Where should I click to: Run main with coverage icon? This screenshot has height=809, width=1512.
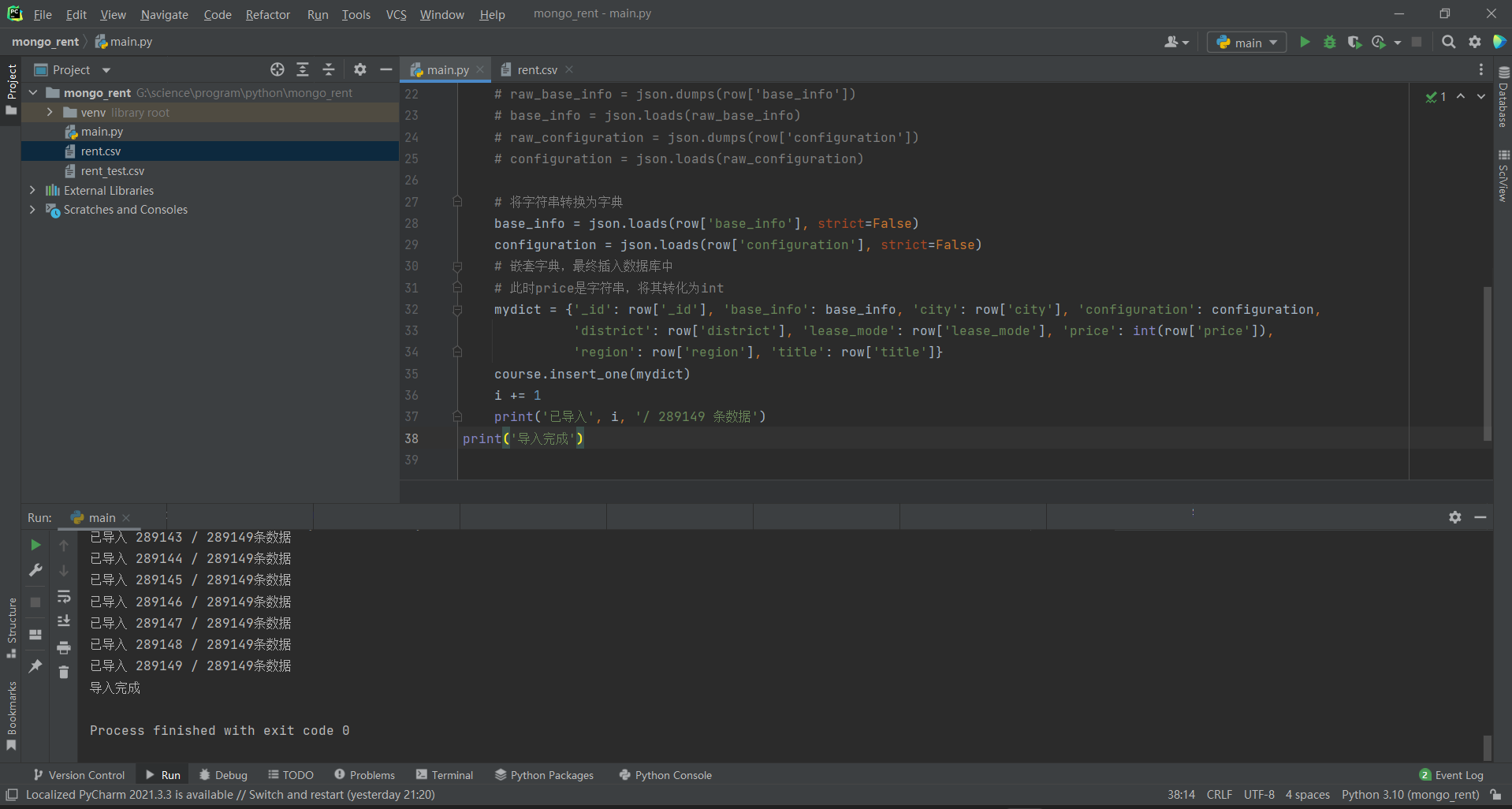[1354, 42]
